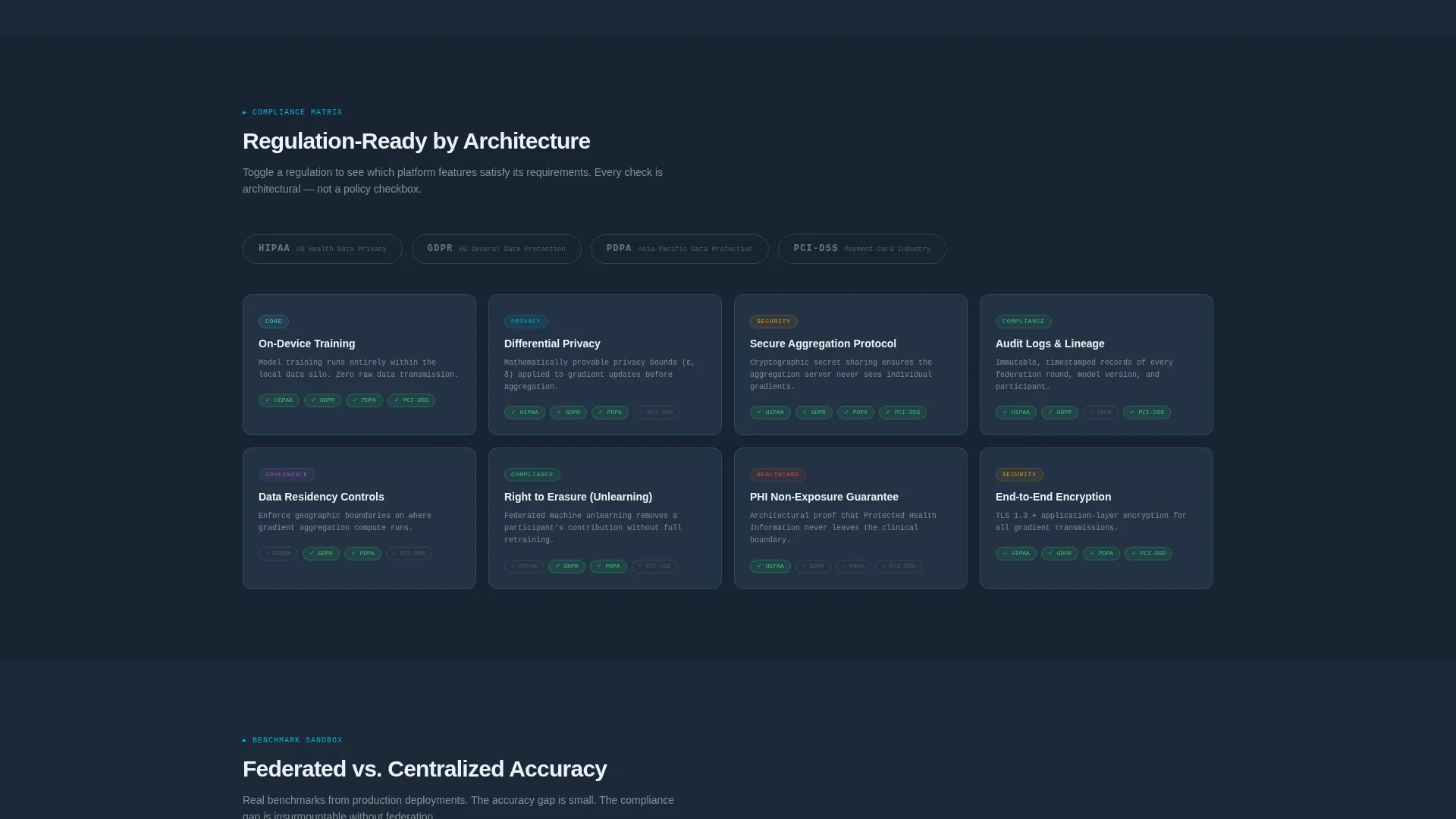Click HIPAA check badge in On-Device Training

tap(279, 400)
